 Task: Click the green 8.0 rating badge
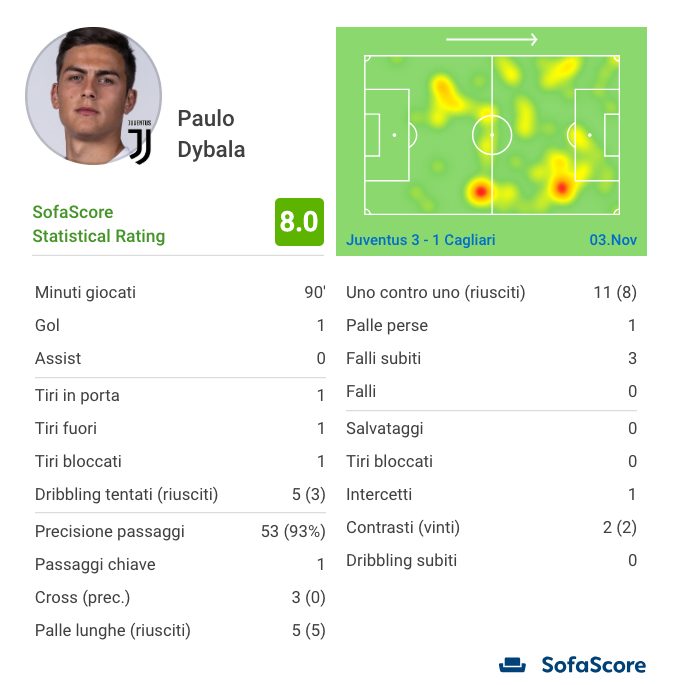299,222
